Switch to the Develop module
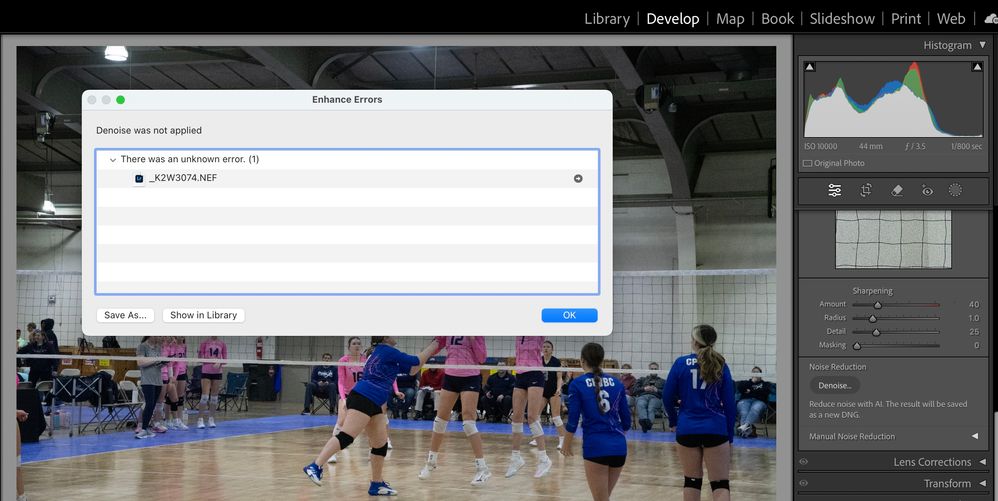998x501 pixels. pyautogui.click(x=673, y=19)
